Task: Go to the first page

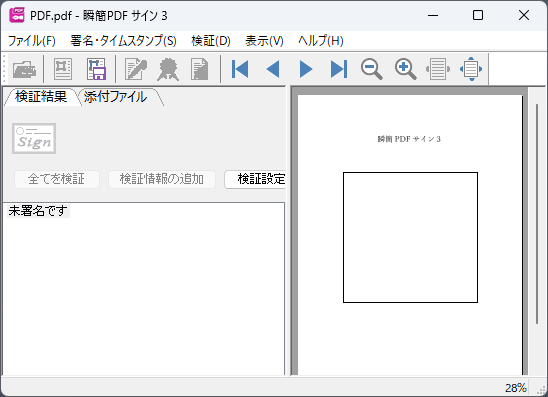Action: tap(240, 69)
